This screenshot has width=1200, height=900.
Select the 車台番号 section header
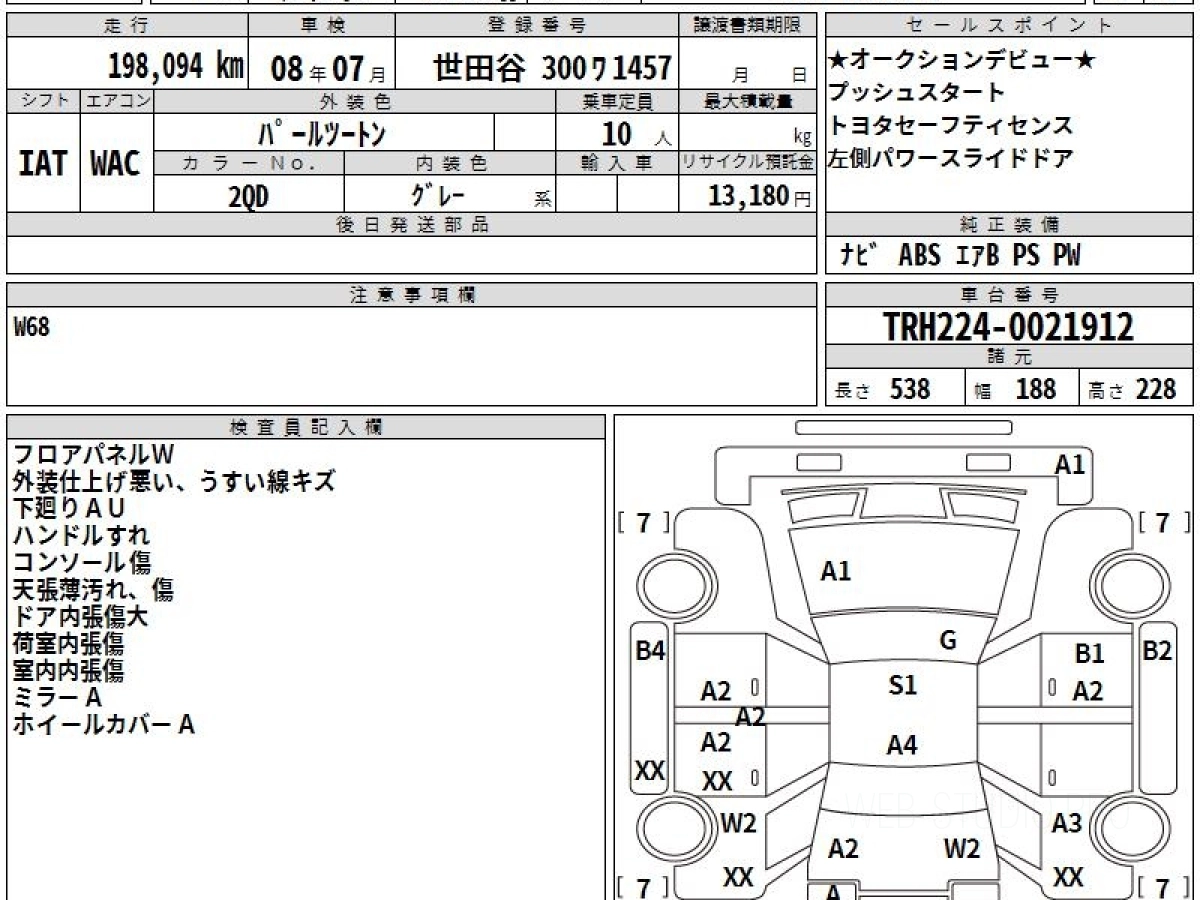pyautogui.click(x=1009, y=295)
